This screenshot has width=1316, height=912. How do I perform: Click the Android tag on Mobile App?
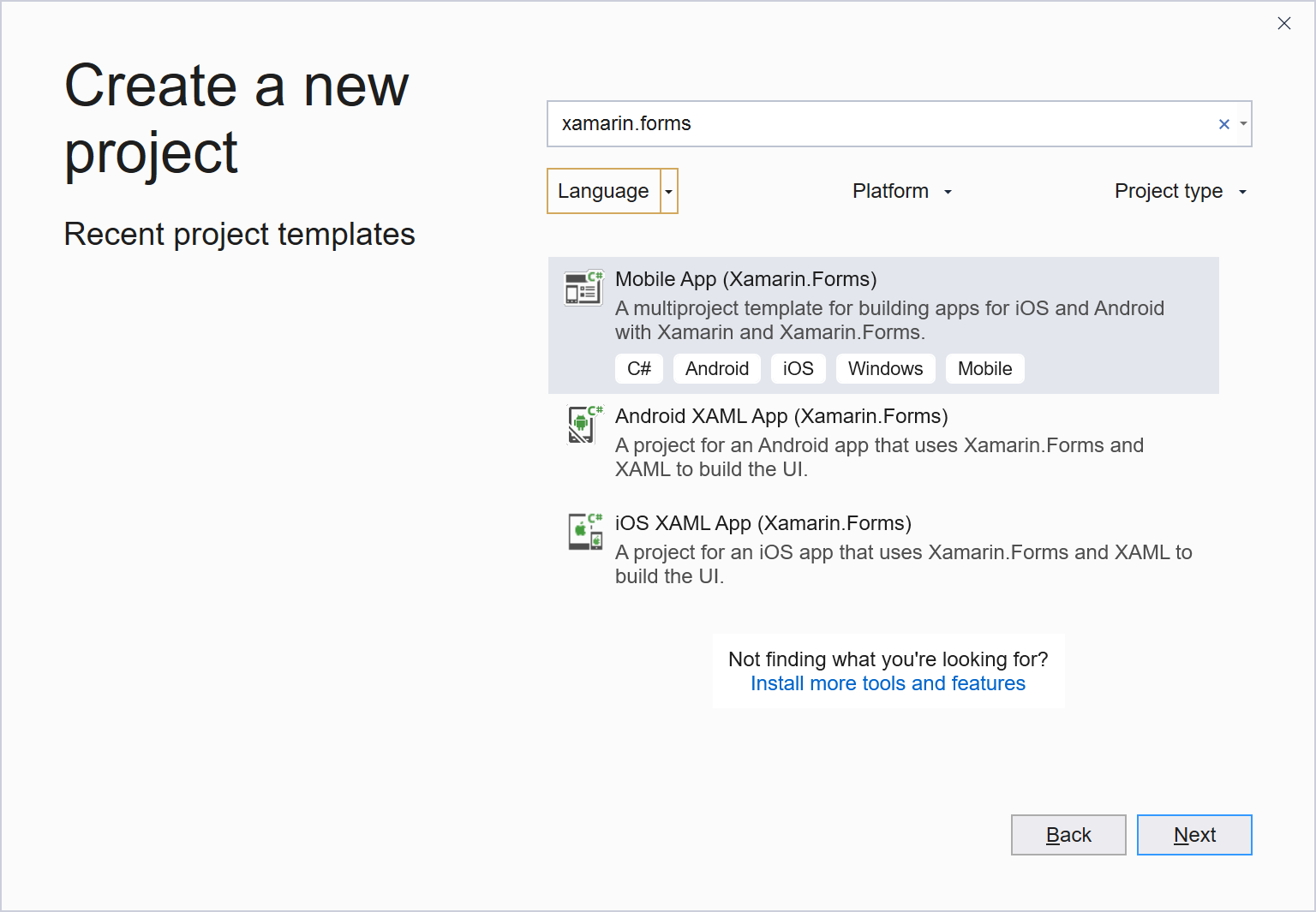click(716, 369)
